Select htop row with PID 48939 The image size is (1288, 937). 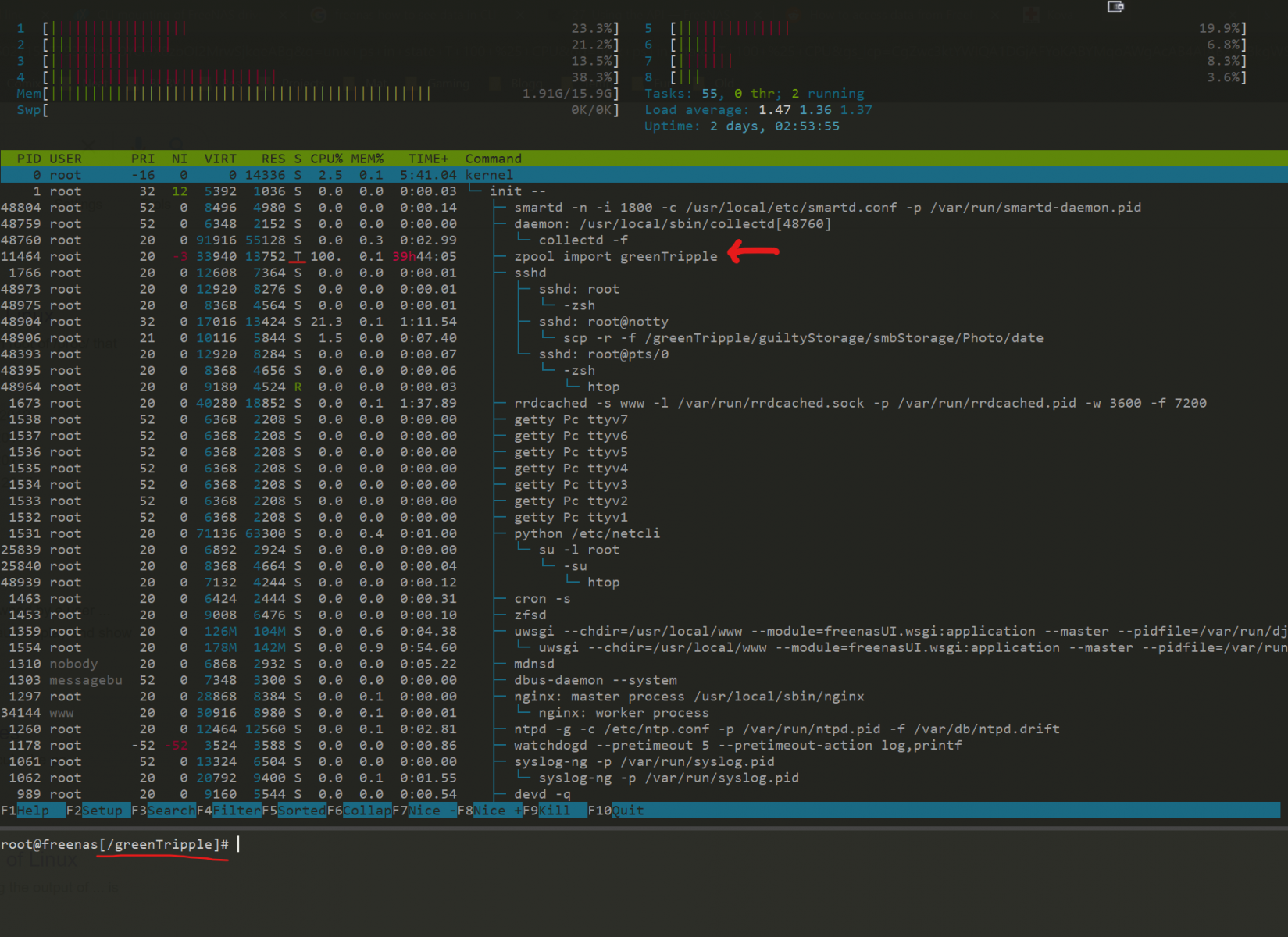click(x=644, y=583)
